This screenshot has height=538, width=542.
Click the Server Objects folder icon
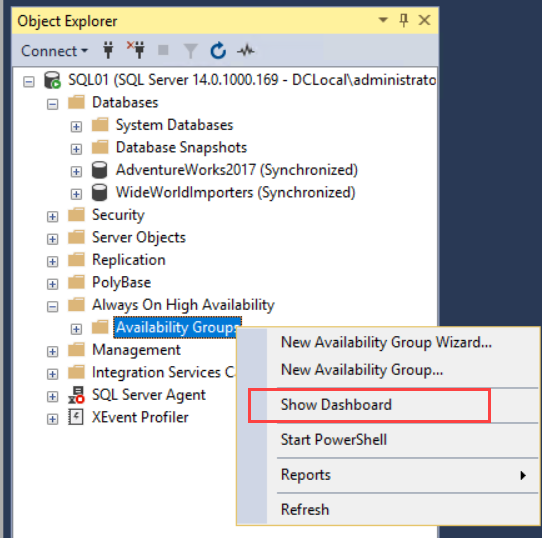[76, 237]
